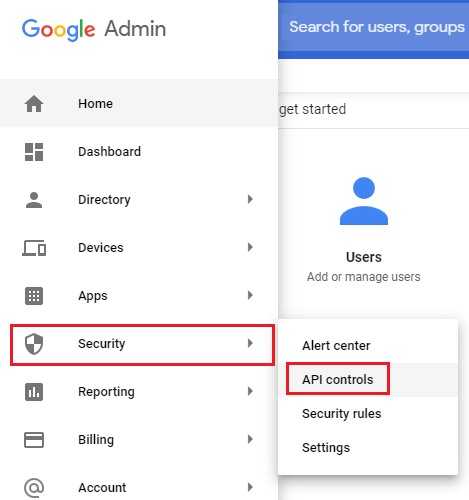Click the search for users, groups field
The height and width of the screenshot is (500, 469).
[x=375, y=27]
